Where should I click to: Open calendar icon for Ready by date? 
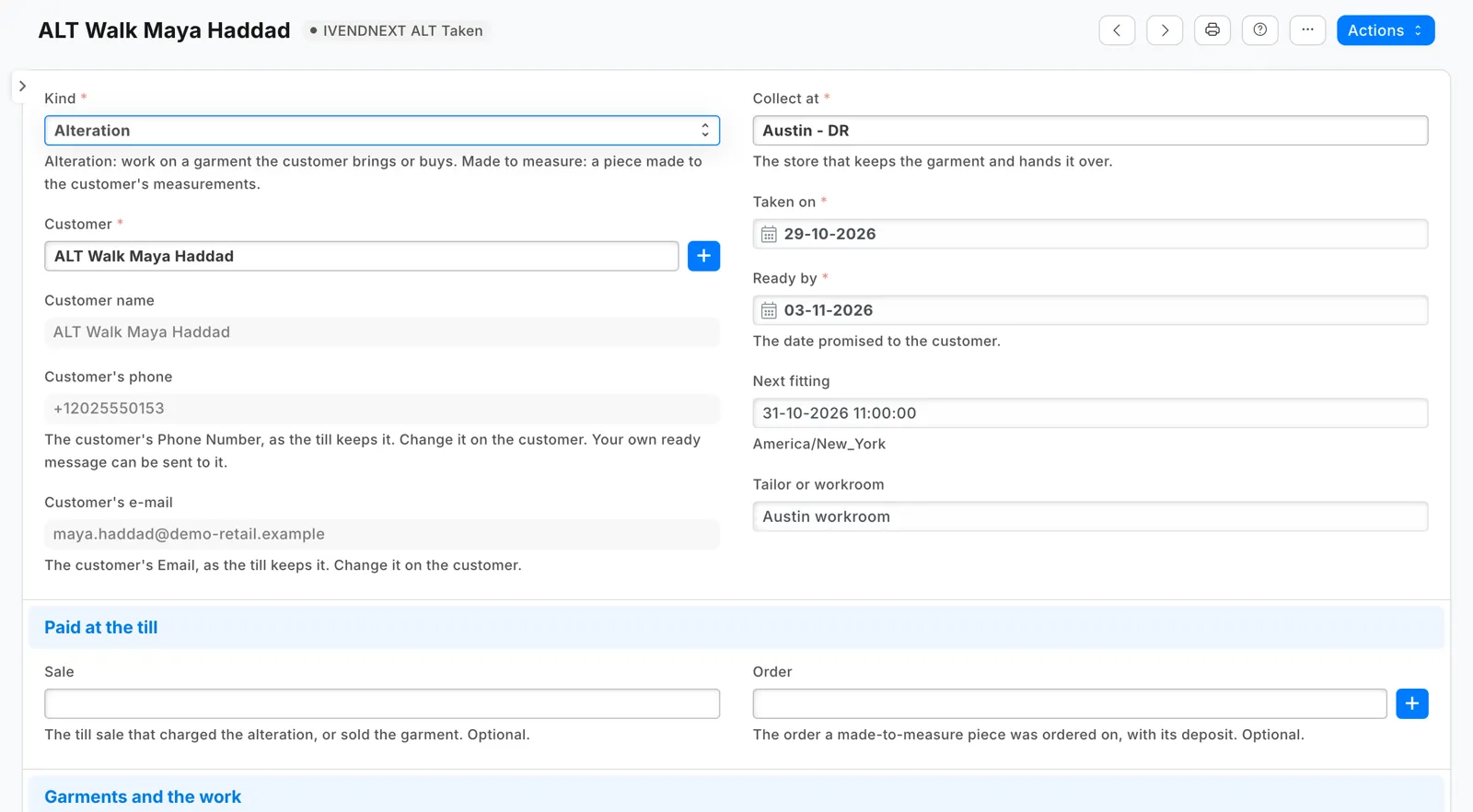pyautogui.click(x=769, y=311)
